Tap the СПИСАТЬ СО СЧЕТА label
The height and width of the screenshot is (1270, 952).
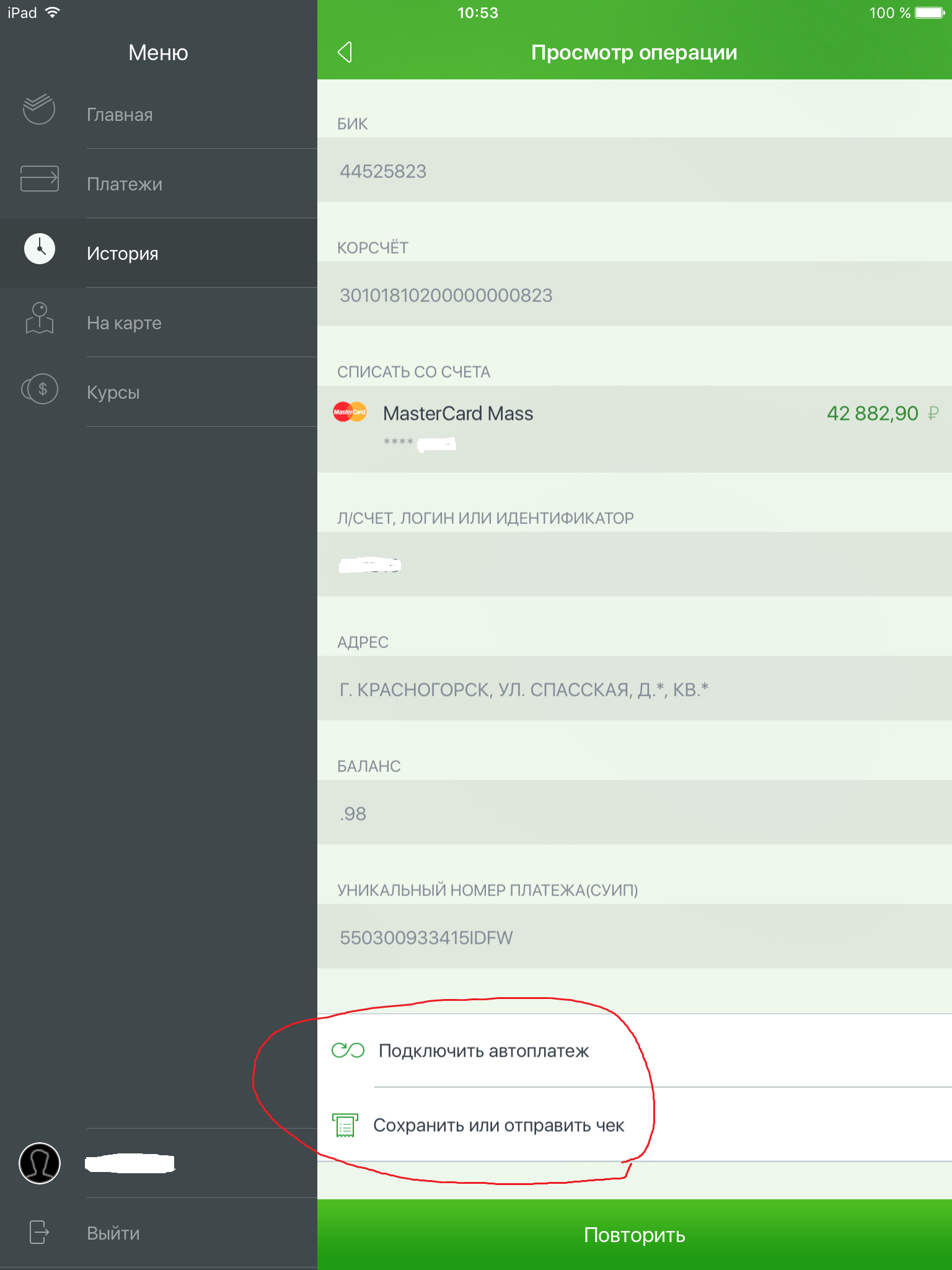pyautogui.click(x=413, y=371)
